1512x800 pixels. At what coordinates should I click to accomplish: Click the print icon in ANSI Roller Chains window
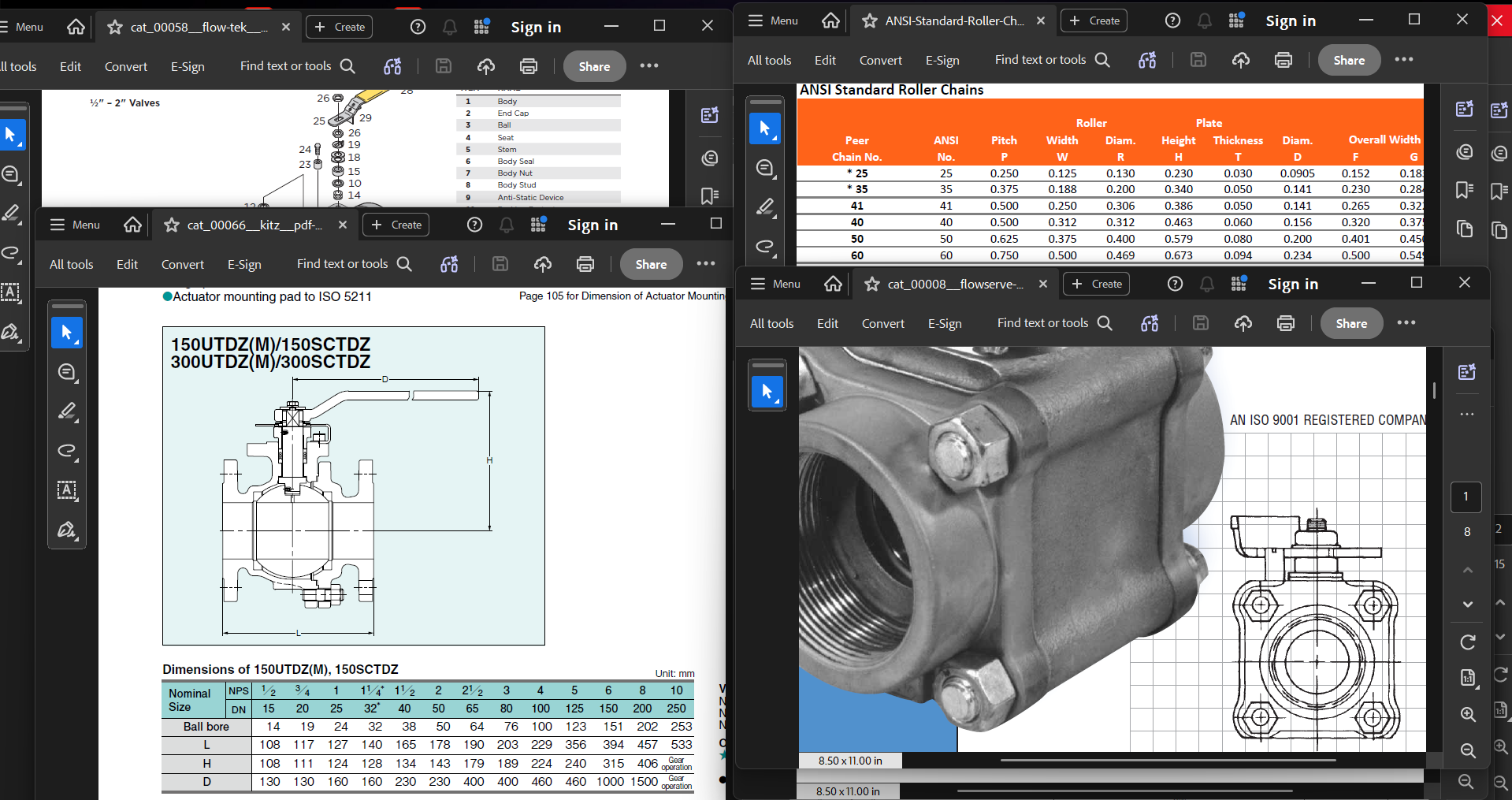(1284, 60)
